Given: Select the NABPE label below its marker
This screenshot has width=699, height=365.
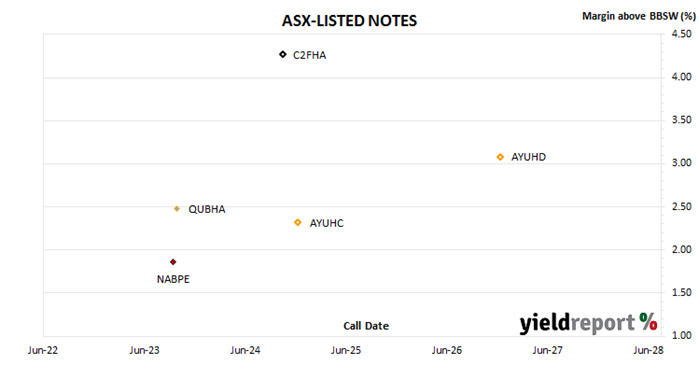Looking at the screenshot, I should (173, 279).
